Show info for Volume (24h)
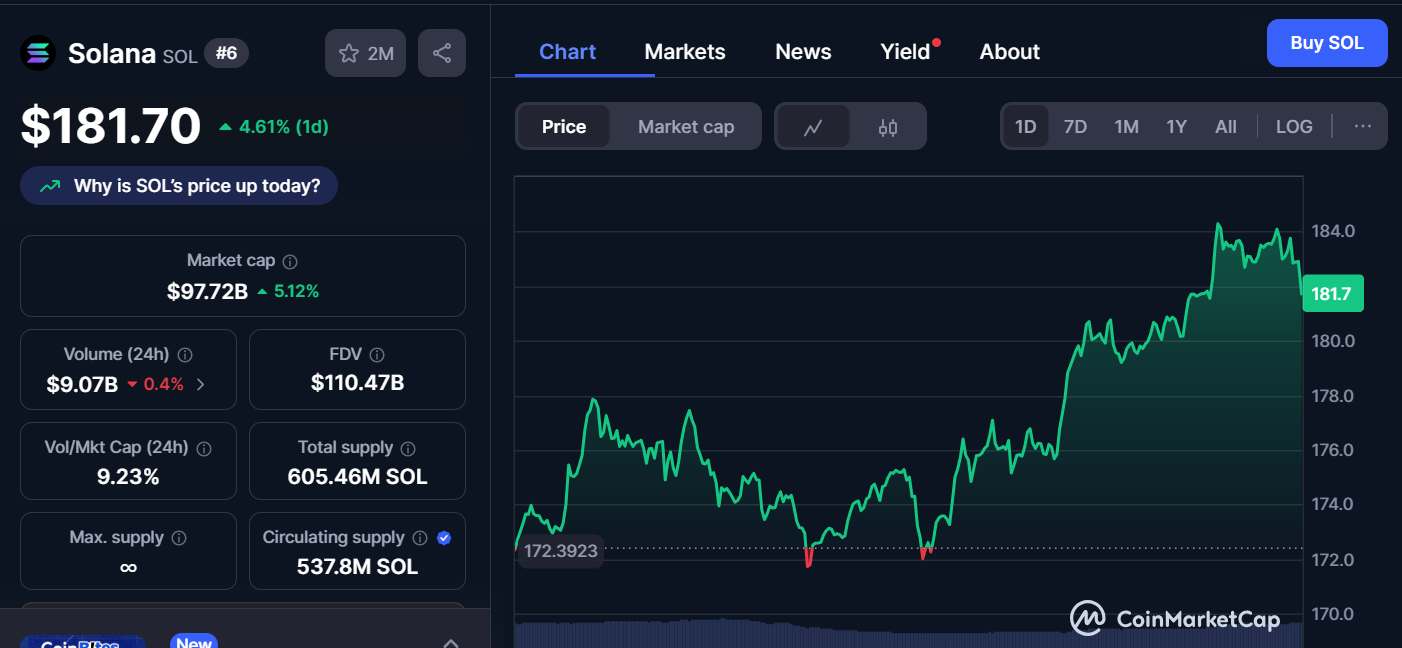The width and height of the screenshot is (1402, 648). [x=185, y=355]
